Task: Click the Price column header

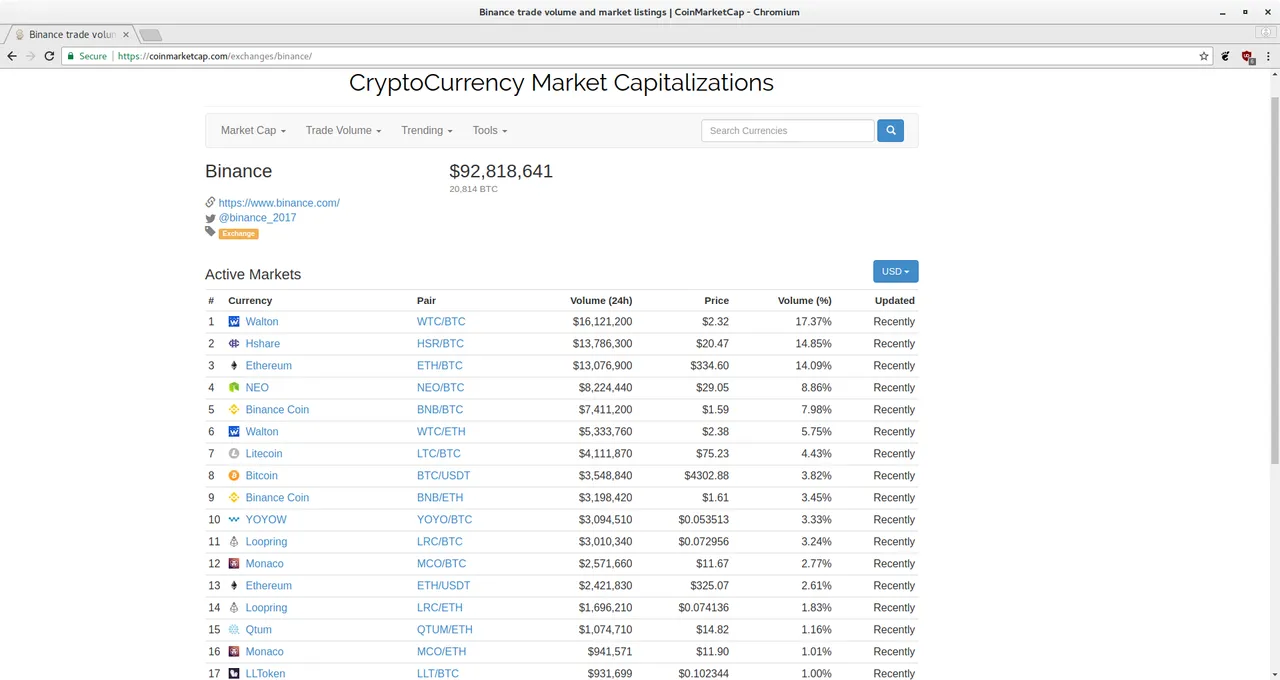Action: coord(716,300)
